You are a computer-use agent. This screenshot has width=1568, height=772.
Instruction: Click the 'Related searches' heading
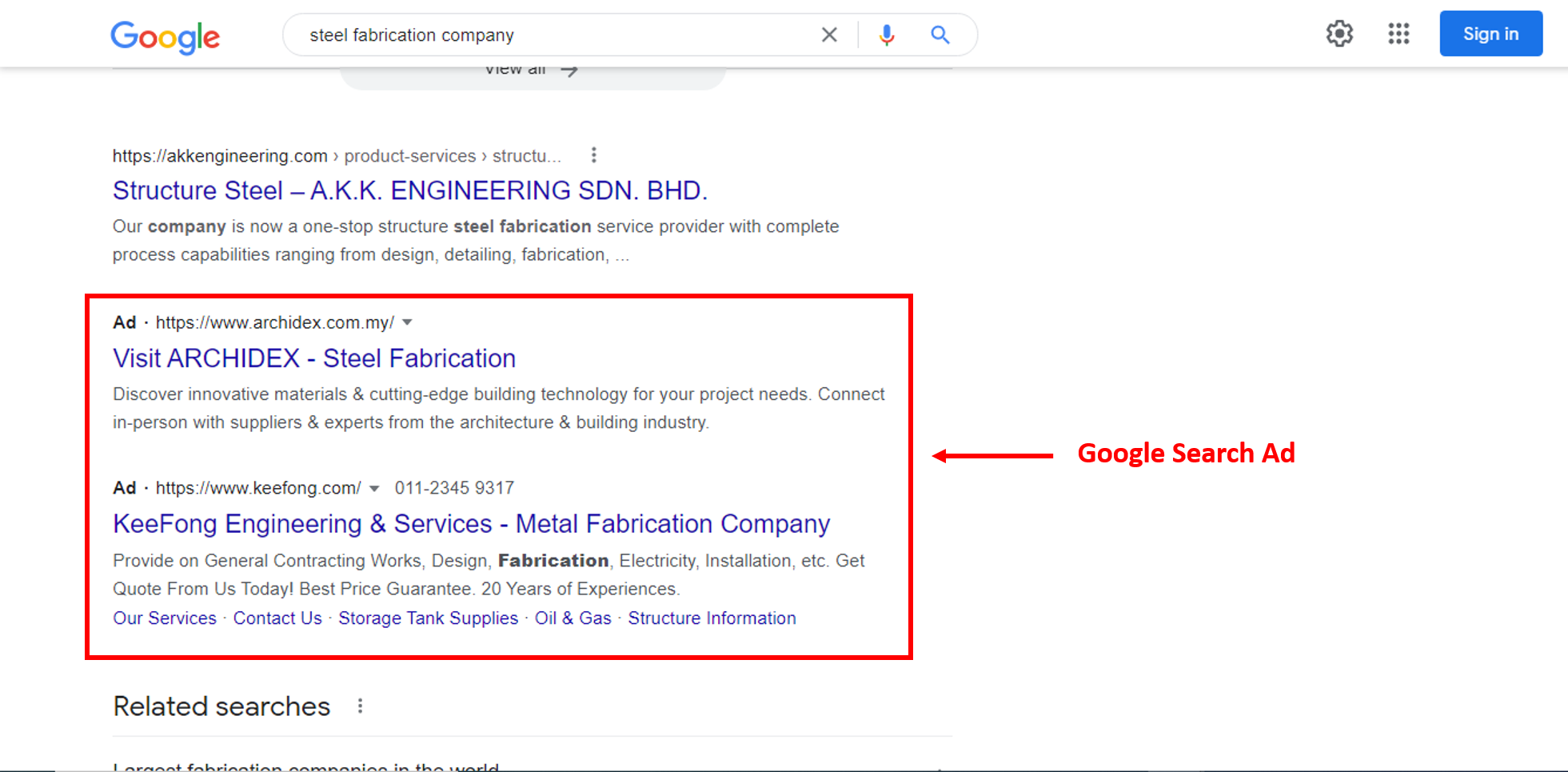click(221, 706)
